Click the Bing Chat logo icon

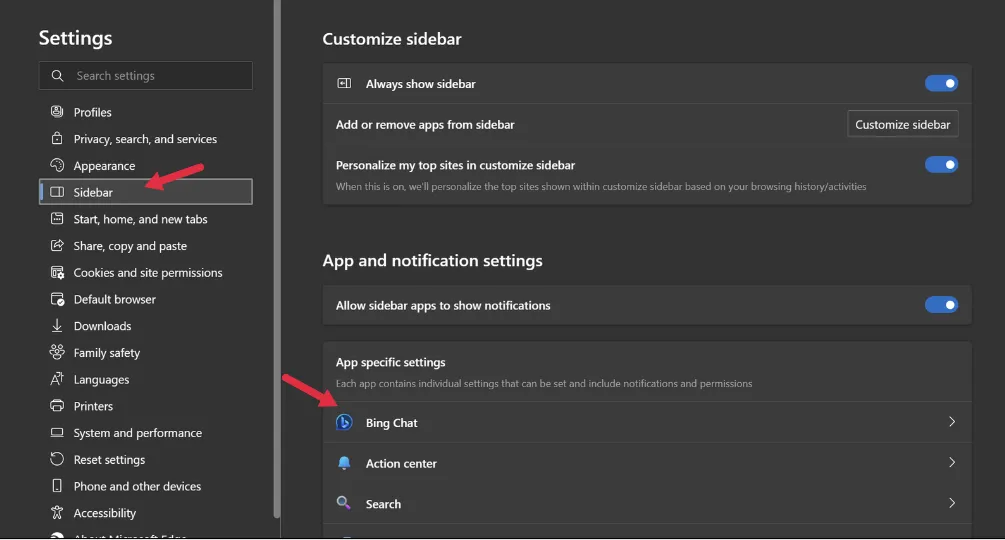344,422
